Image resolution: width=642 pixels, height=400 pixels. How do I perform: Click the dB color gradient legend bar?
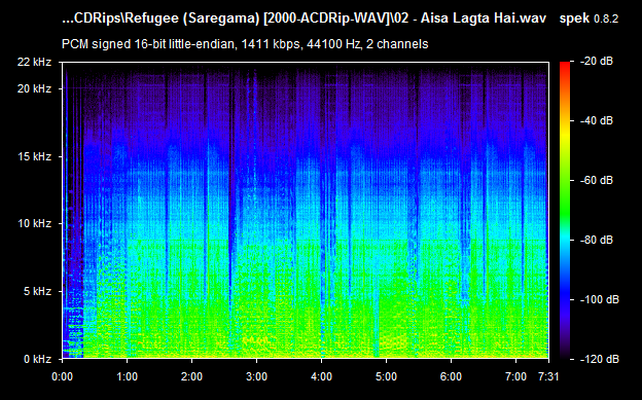pyautogui.click(x=565, y=210)
